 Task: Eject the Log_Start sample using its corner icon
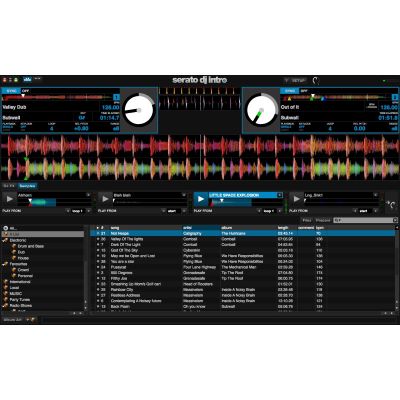pyautogui.click(x=375, y=195)
